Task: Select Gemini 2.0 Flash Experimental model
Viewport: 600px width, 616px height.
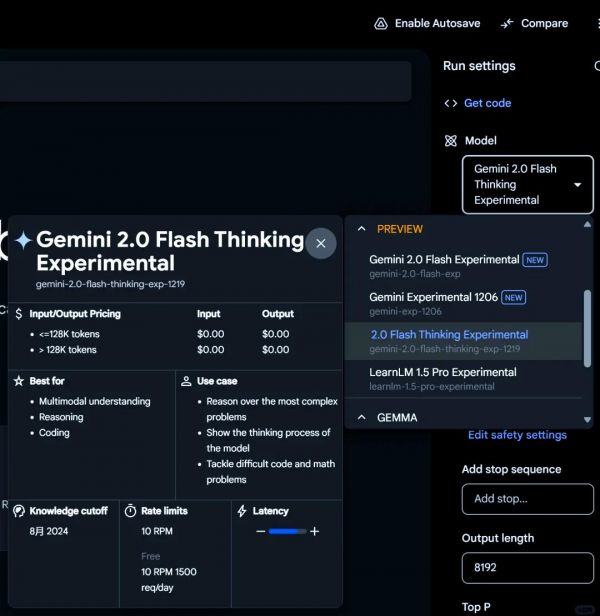Action: tap(463, 266)
